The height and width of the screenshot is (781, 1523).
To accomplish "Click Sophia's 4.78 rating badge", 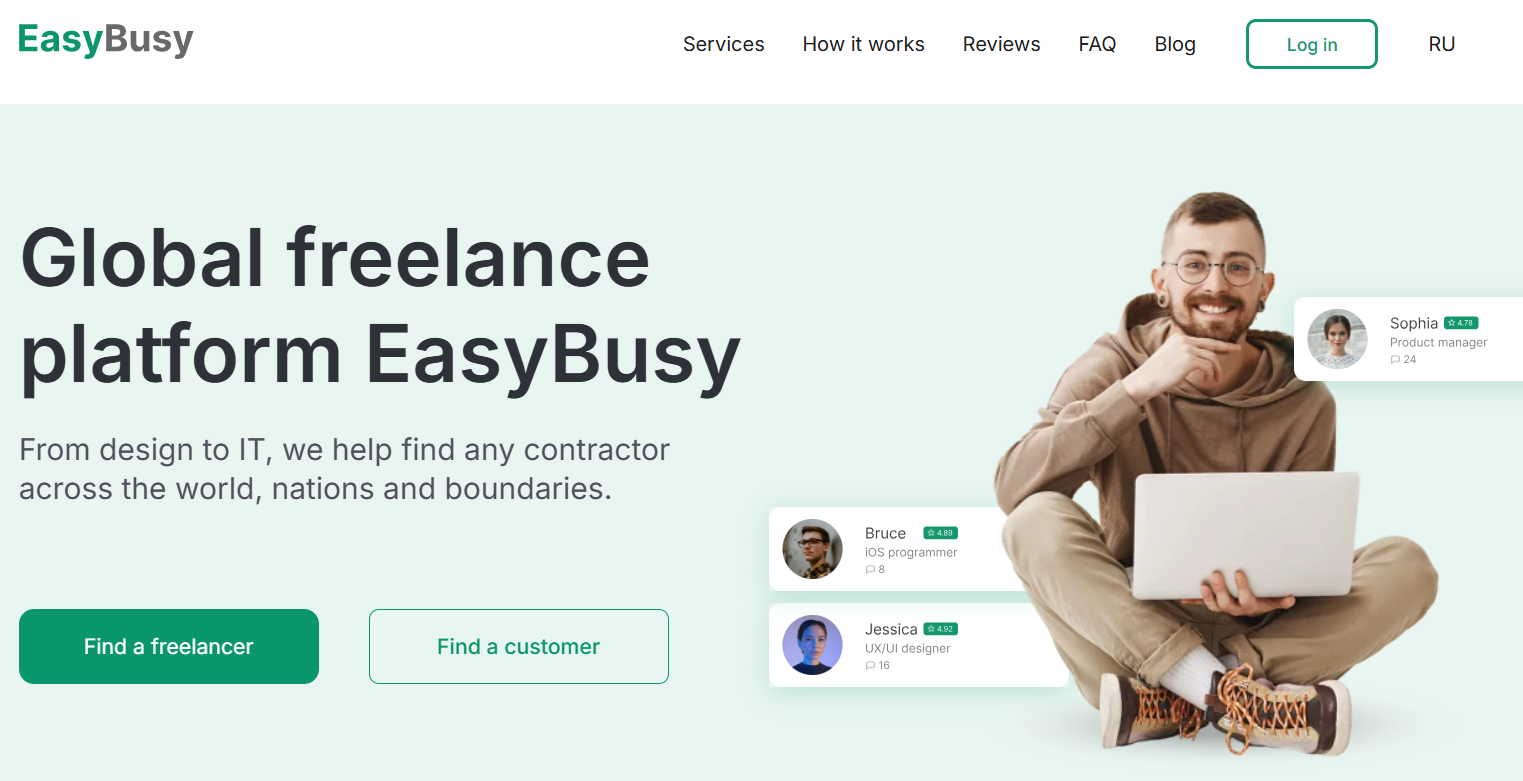I will 1461,323.
